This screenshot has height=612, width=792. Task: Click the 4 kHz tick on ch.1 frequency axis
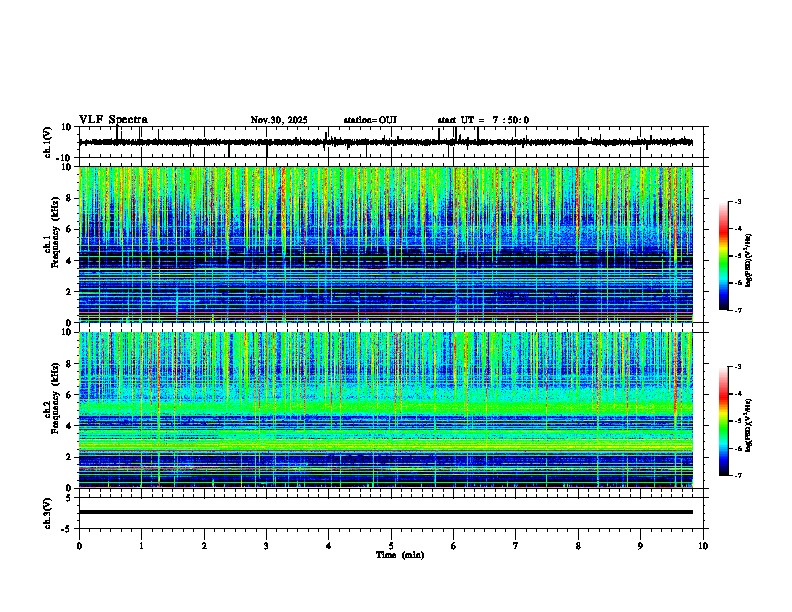coord(70,261)
